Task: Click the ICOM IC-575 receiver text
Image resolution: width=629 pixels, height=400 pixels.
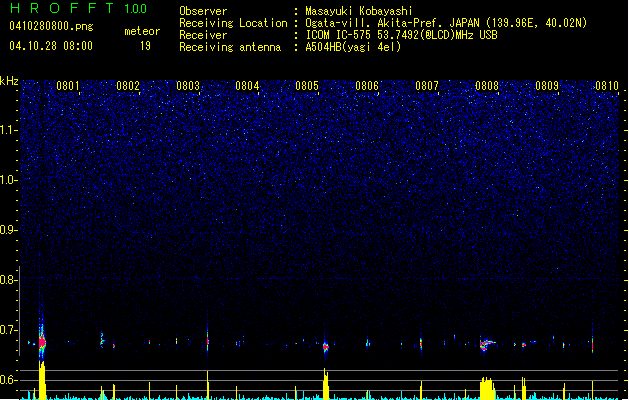Action: (402, 35)
